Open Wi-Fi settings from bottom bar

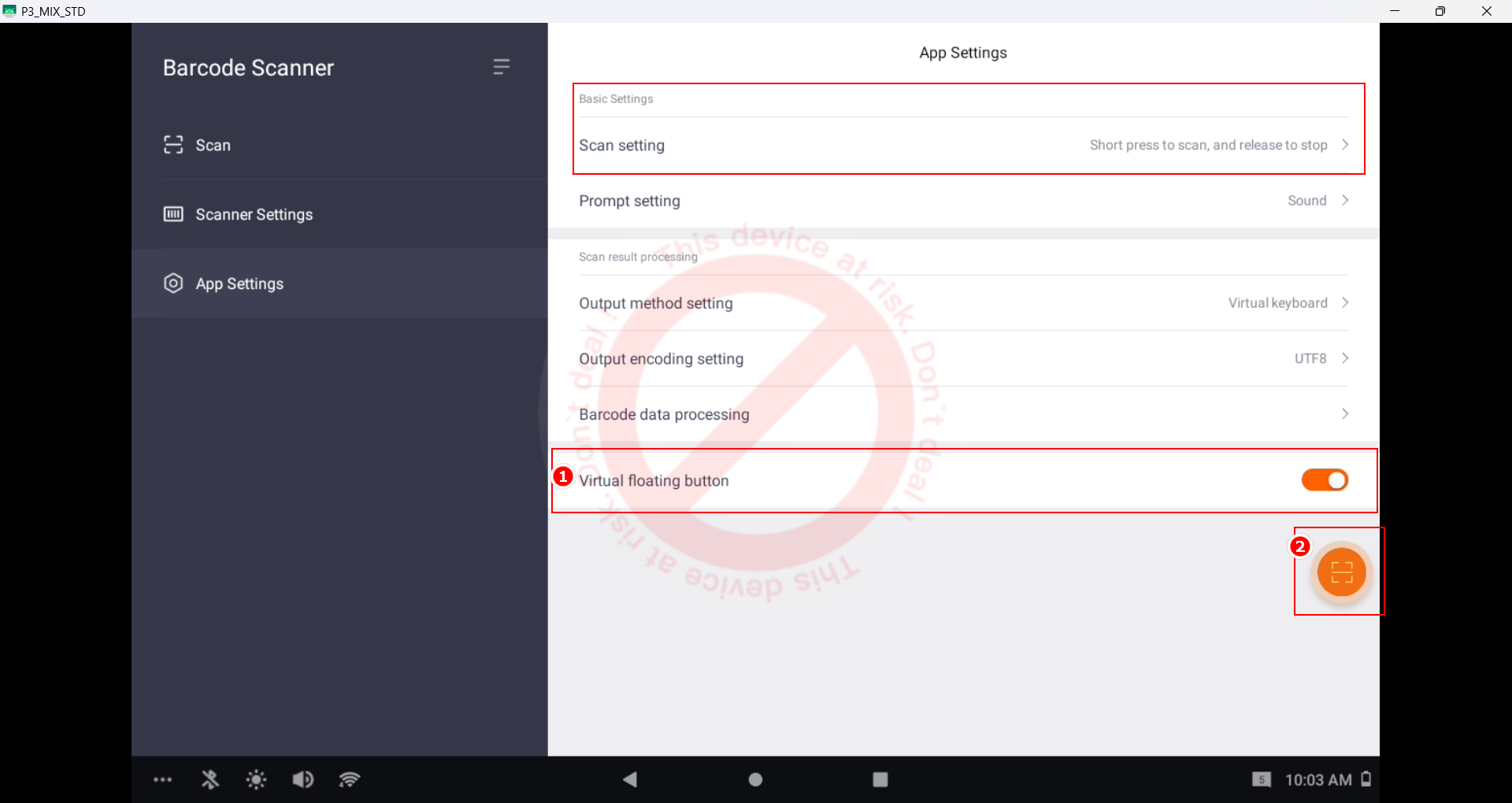pyautogui.click(x=350, y=779)
